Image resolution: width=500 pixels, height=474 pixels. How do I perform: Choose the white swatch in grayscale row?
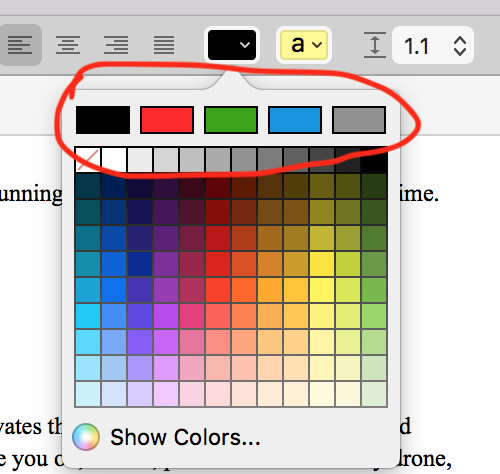[114, 160]
